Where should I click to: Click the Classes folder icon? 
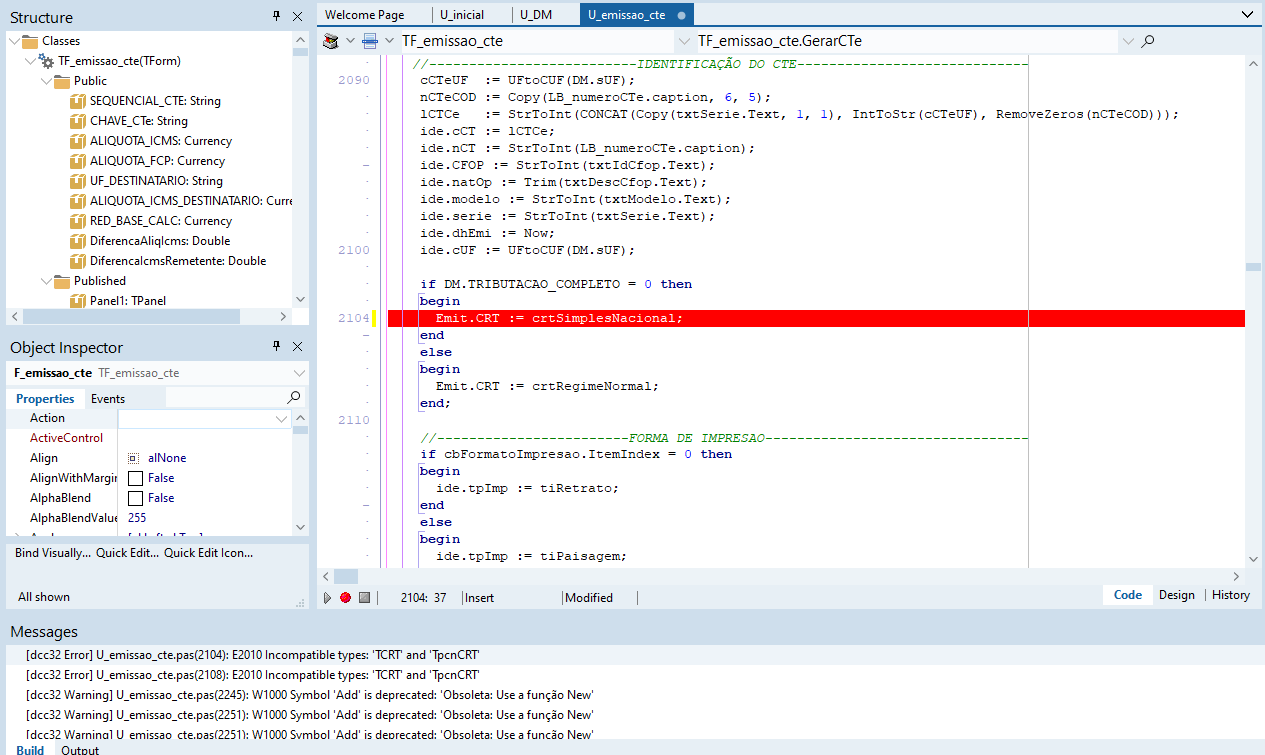[x=30, y=41]
